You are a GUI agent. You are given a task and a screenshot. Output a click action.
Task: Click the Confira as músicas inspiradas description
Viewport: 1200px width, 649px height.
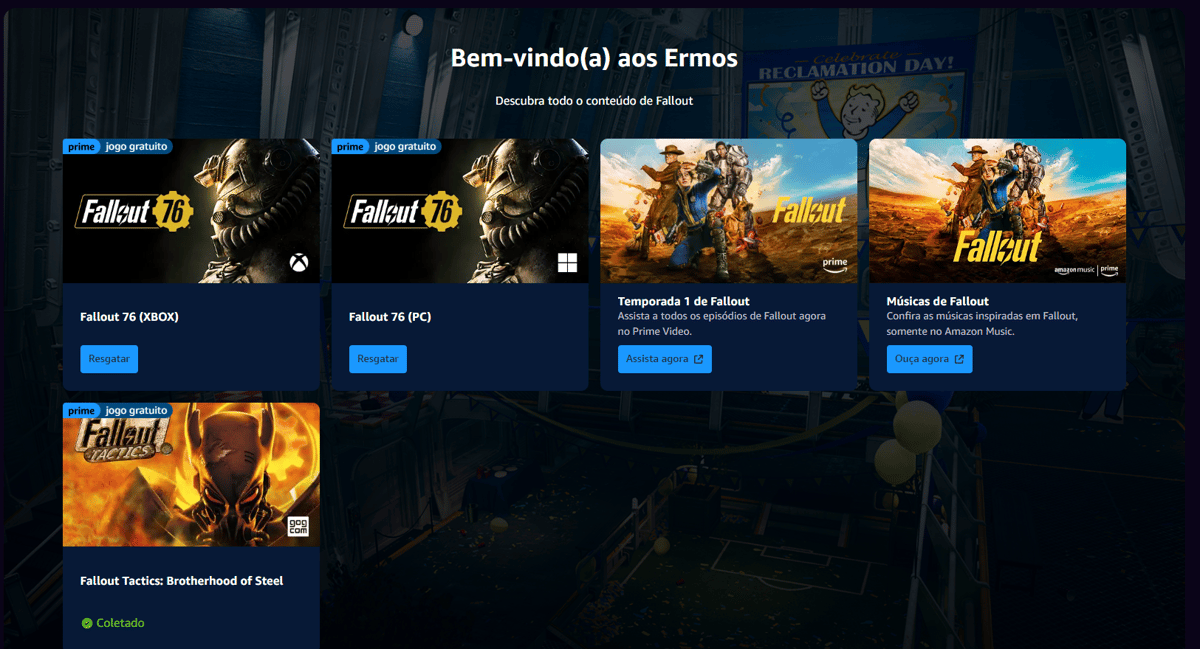(x=982, y=323)
